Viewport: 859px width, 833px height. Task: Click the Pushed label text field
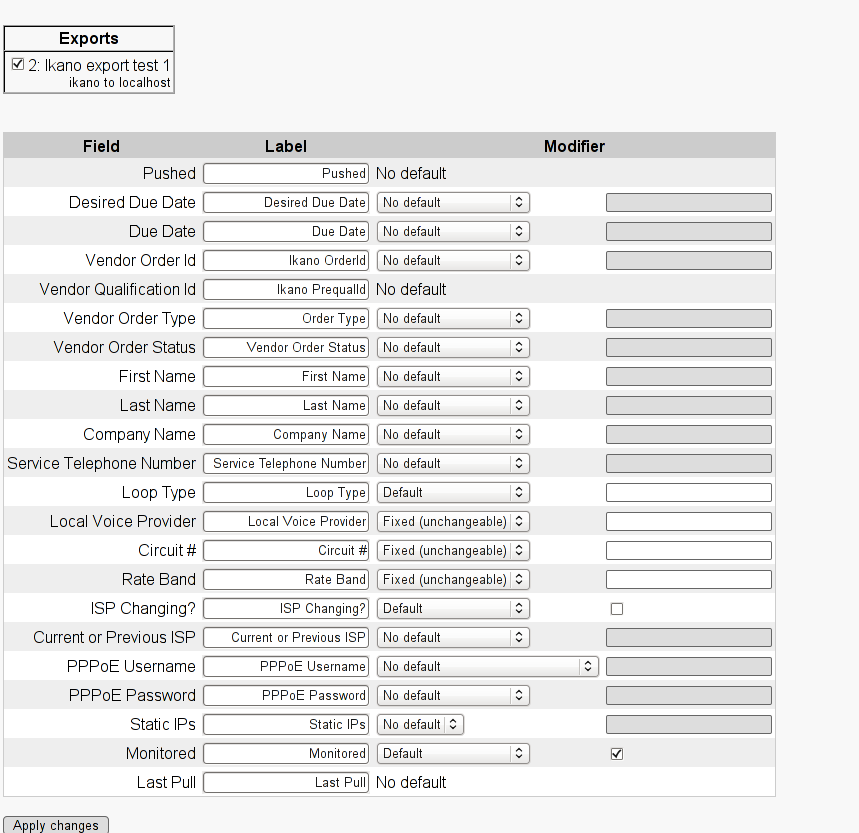tap(286, 174)
